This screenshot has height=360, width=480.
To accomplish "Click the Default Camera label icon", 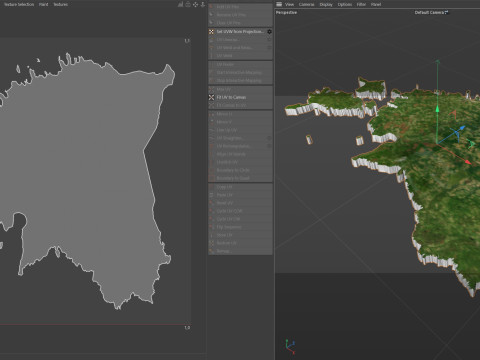I will pyautogui.click(x=447, y=12).
